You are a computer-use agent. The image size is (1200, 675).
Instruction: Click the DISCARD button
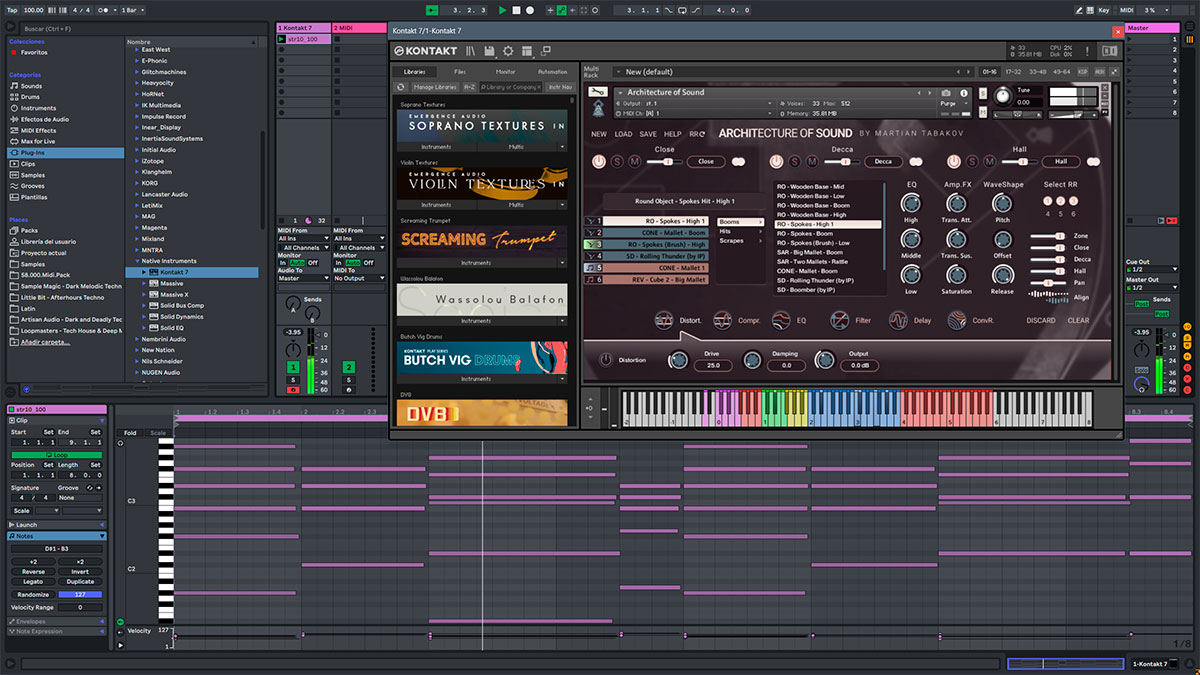click(x=1041, y=321)
